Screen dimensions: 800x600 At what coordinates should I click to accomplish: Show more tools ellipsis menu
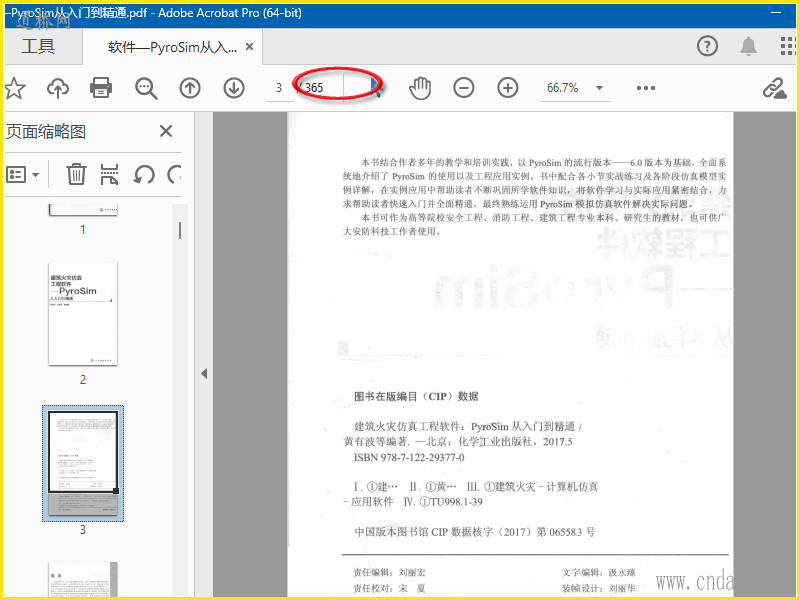pyautogui.click(x=645, y=88)
